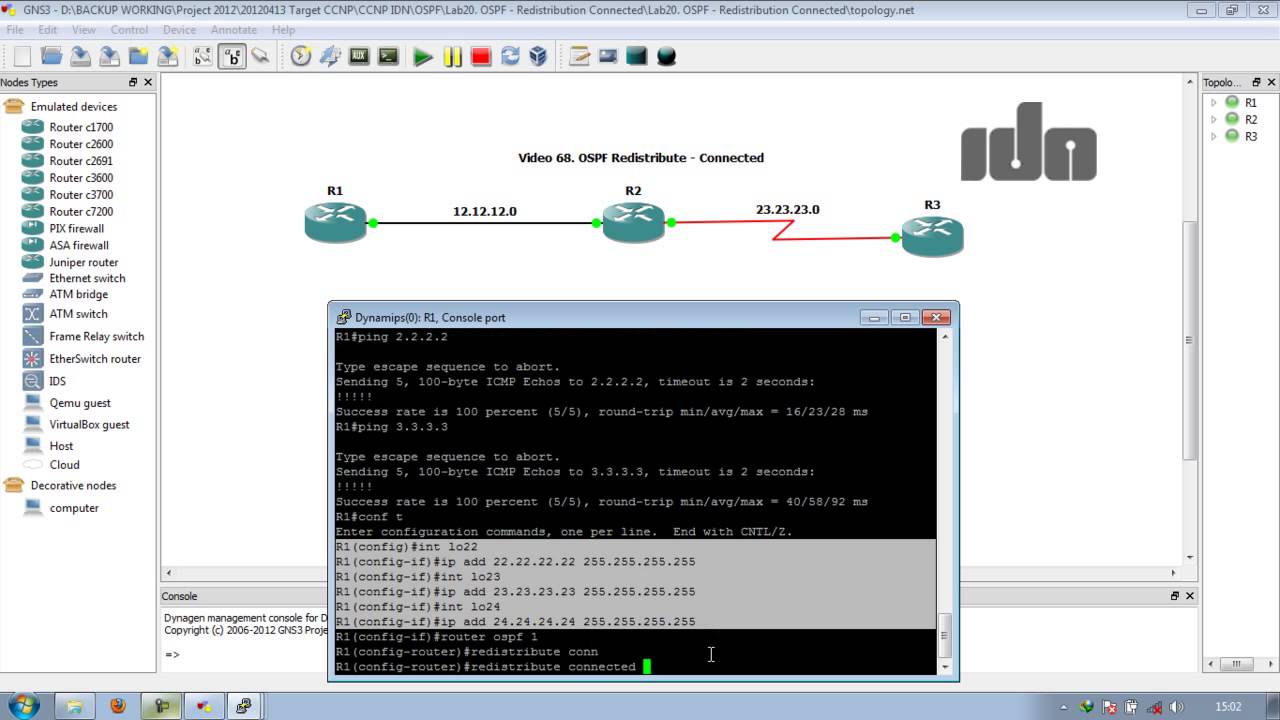
Task: Close the Nodes Types panel
Action: tap(148, 83)
